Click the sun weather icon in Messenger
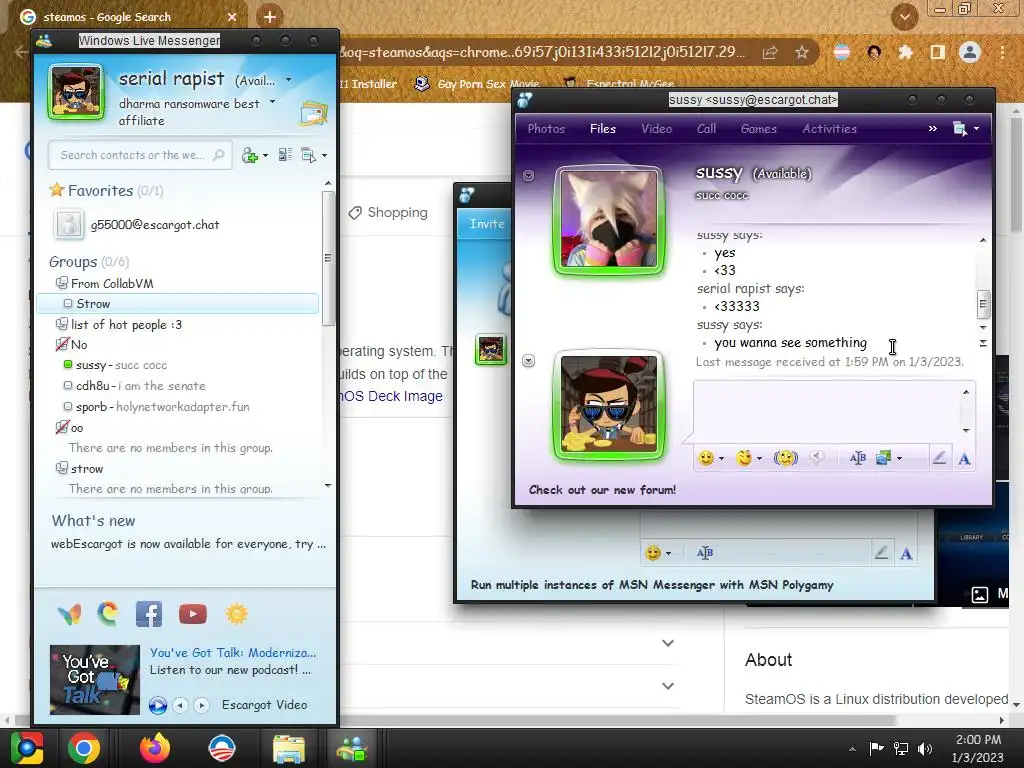The width and height of the screenshot is (1024, 768). pos(236,614)
